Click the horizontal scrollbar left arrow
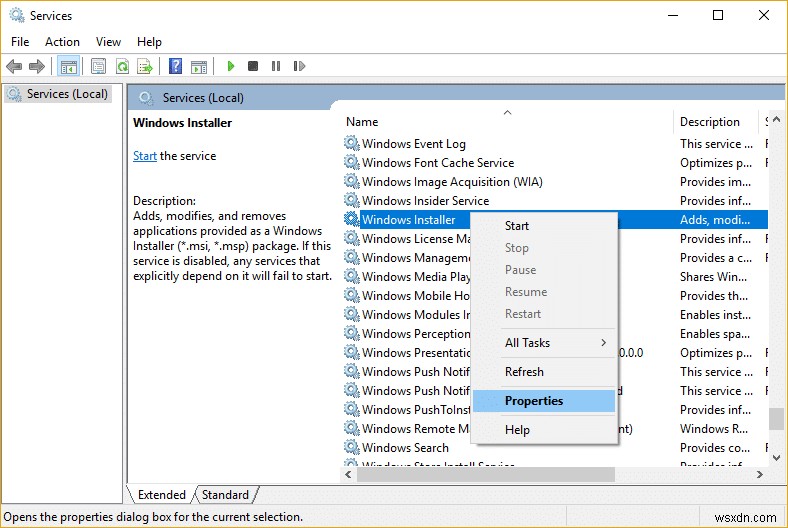The height and width of the screenshot is (528, 788). pos(348,474)
